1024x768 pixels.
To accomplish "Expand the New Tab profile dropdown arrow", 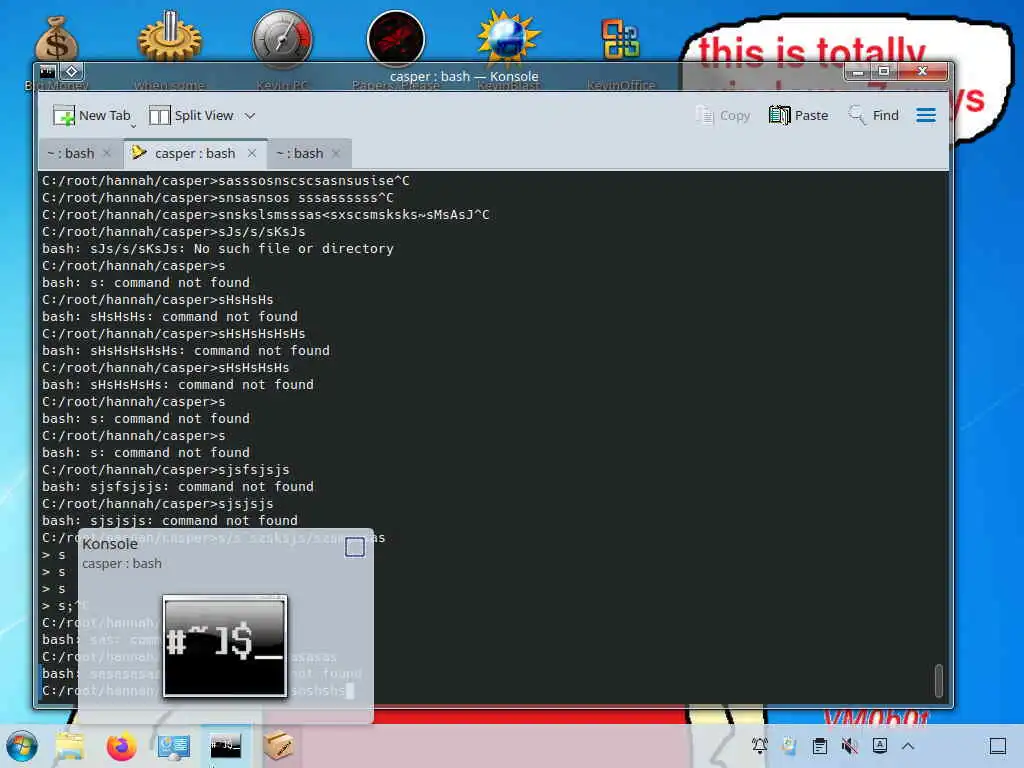I will point(134,125).
